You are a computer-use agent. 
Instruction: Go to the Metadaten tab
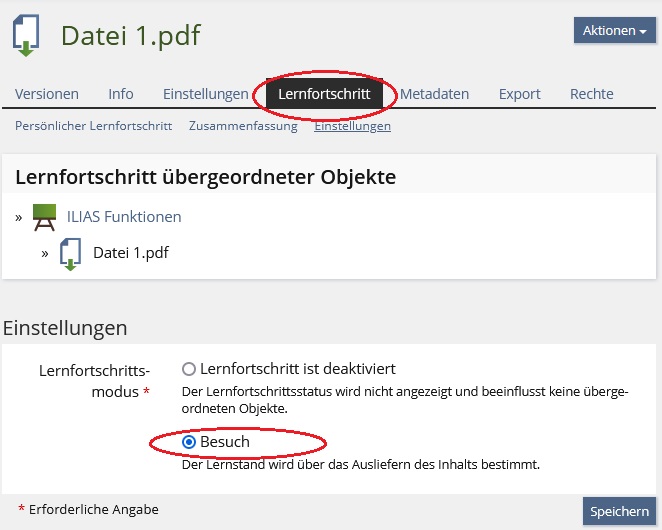coord(434,94)
